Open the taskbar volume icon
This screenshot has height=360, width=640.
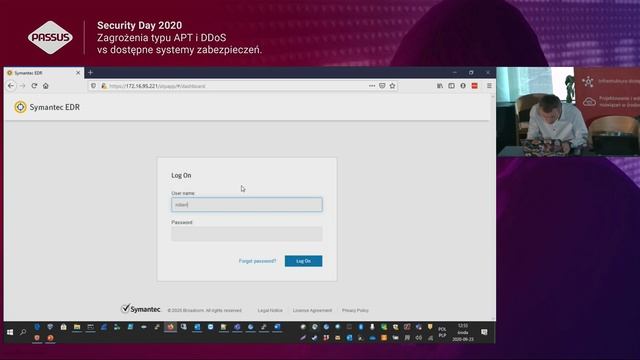[419, 338]
